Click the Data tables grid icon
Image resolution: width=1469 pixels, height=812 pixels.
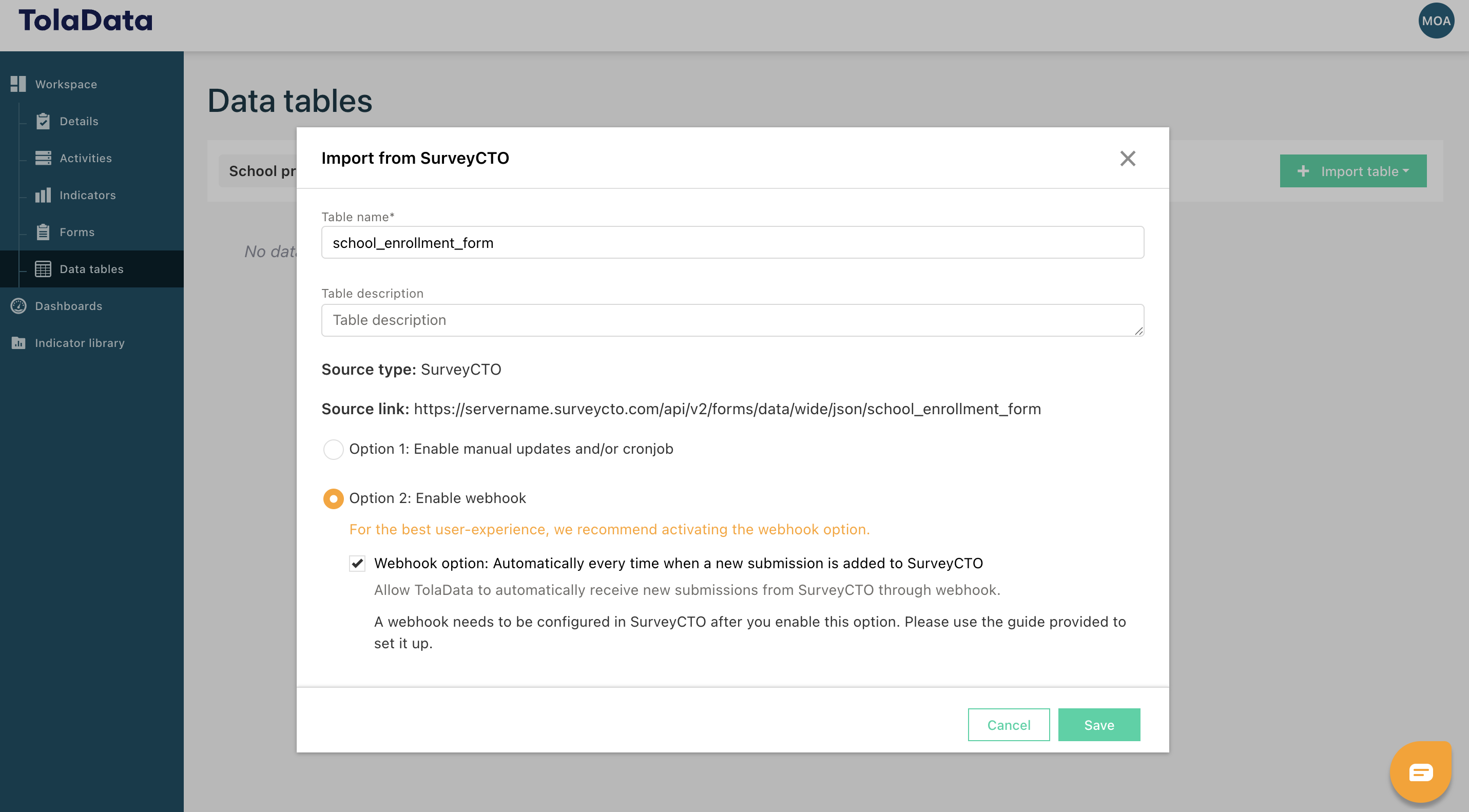[43, 268]
